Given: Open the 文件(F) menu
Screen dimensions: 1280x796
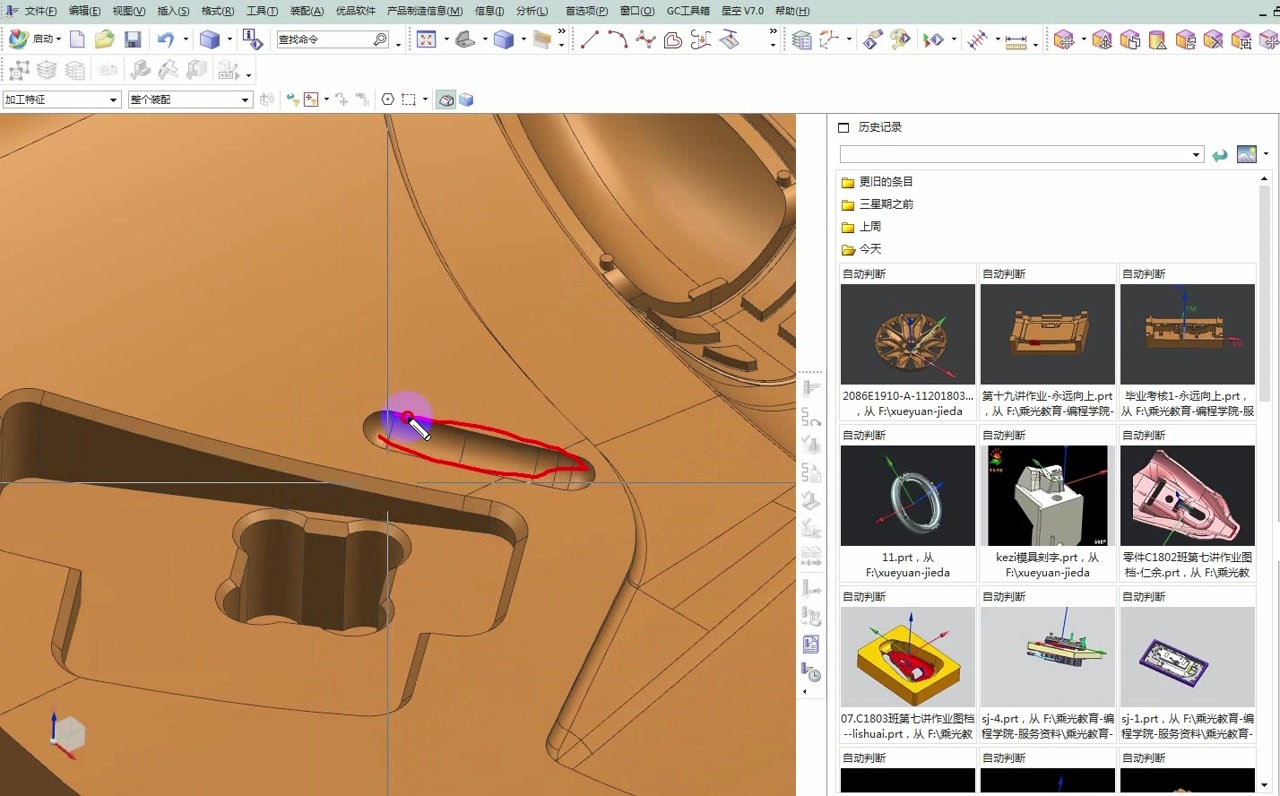Looking at the screenshot, I should (40, 11).
